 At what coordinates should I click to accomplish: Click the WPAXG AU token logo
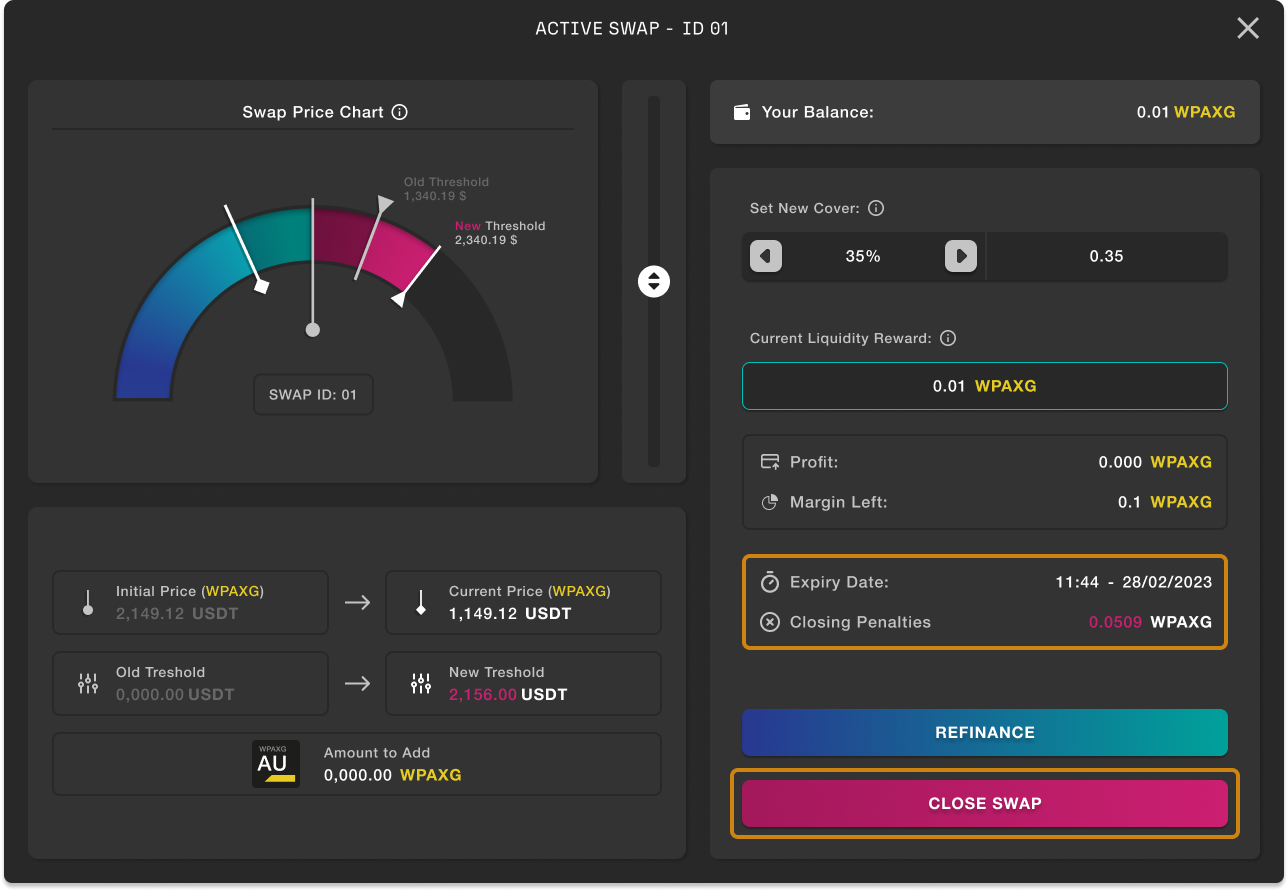tap(276, 765)
